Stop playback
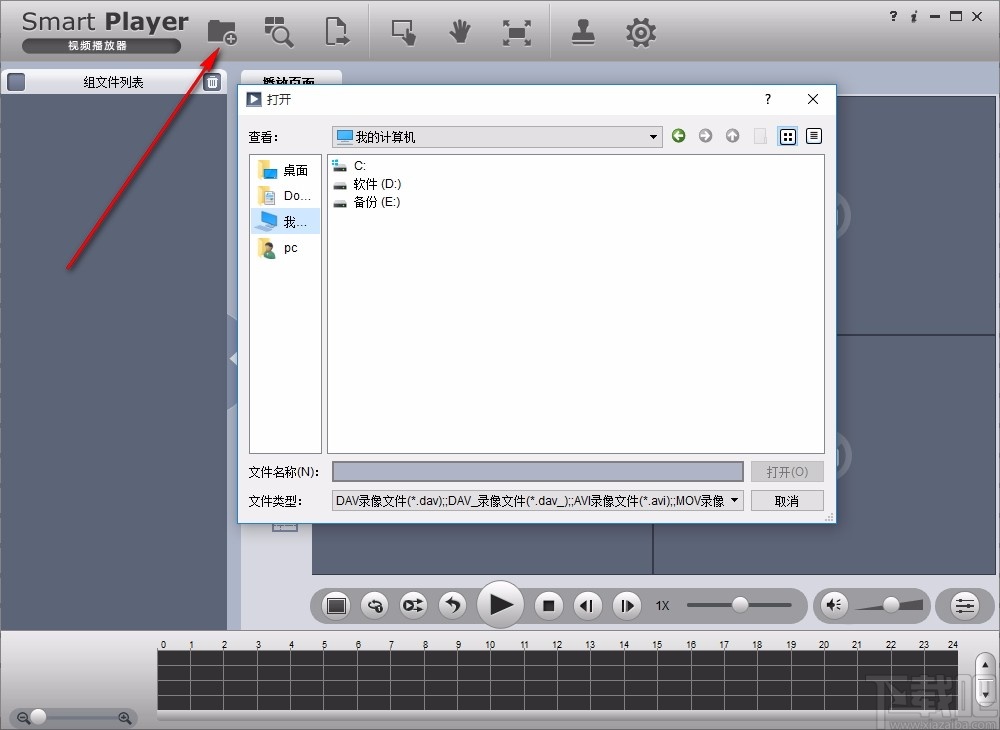This screenshot has height=730, width=1000. click(548, 605)
